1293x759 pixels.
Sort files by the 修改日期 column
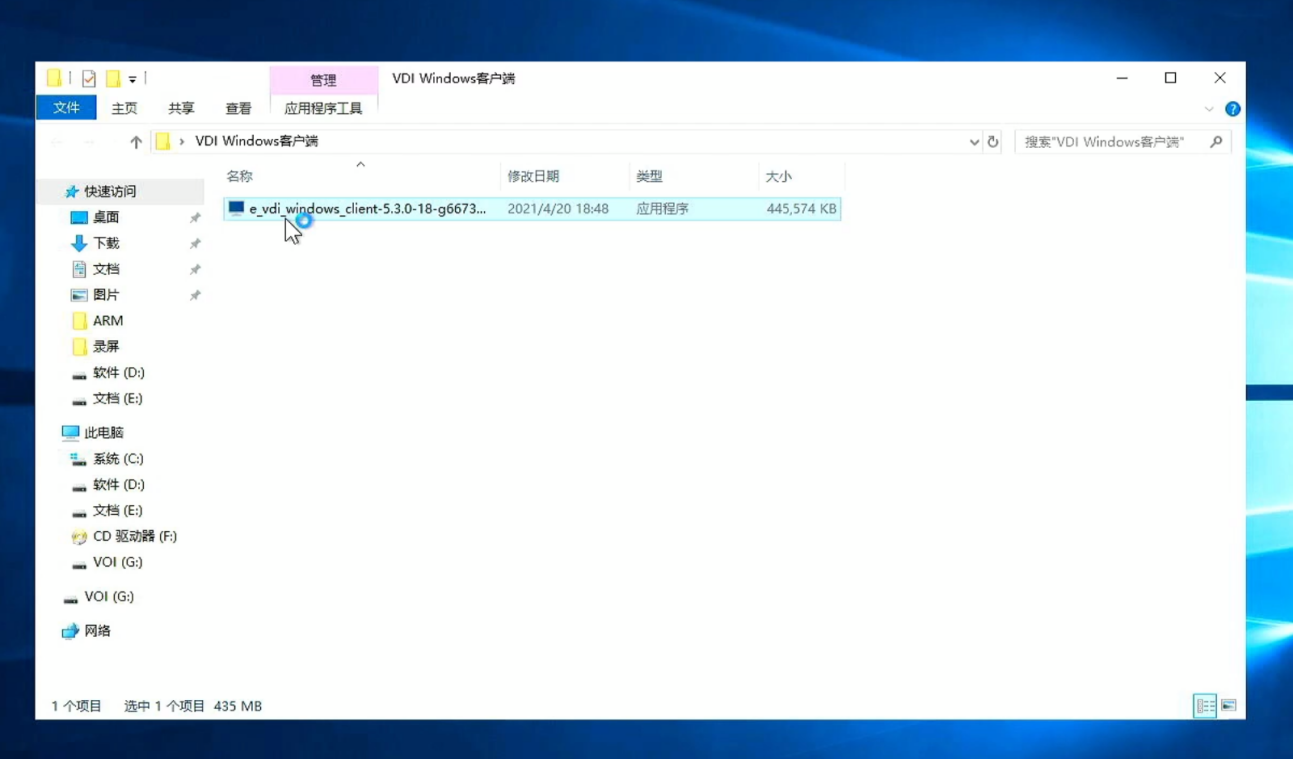tap(533, 176)
